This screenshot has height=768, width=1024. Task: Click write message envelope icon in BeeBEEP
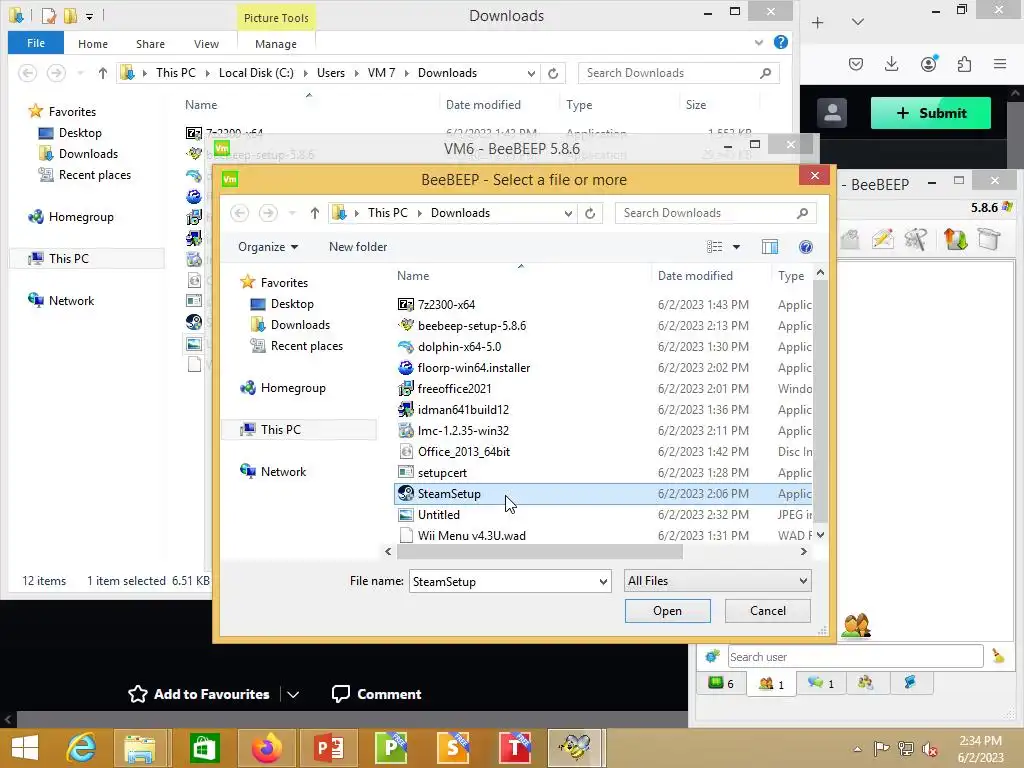tap(883, 239)
